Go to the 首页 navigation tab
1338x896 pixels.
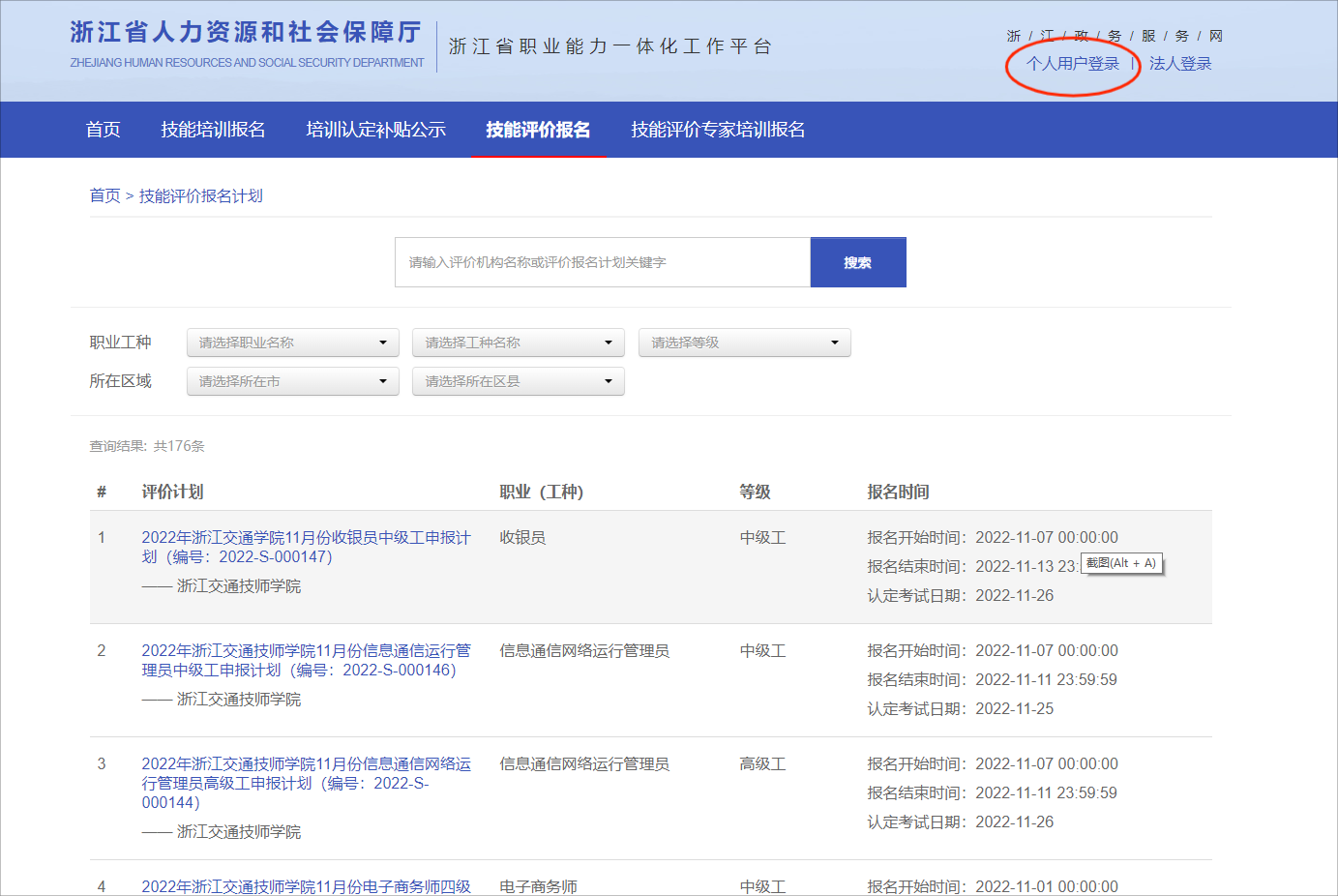click(x=103, y=130)
